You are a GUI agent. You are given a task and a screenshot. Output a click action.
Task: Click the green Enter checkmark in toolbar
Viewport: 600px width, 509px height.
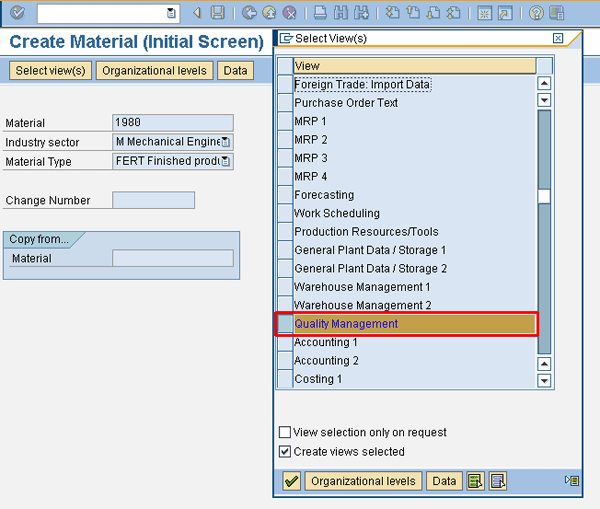(x=17, y=13)
